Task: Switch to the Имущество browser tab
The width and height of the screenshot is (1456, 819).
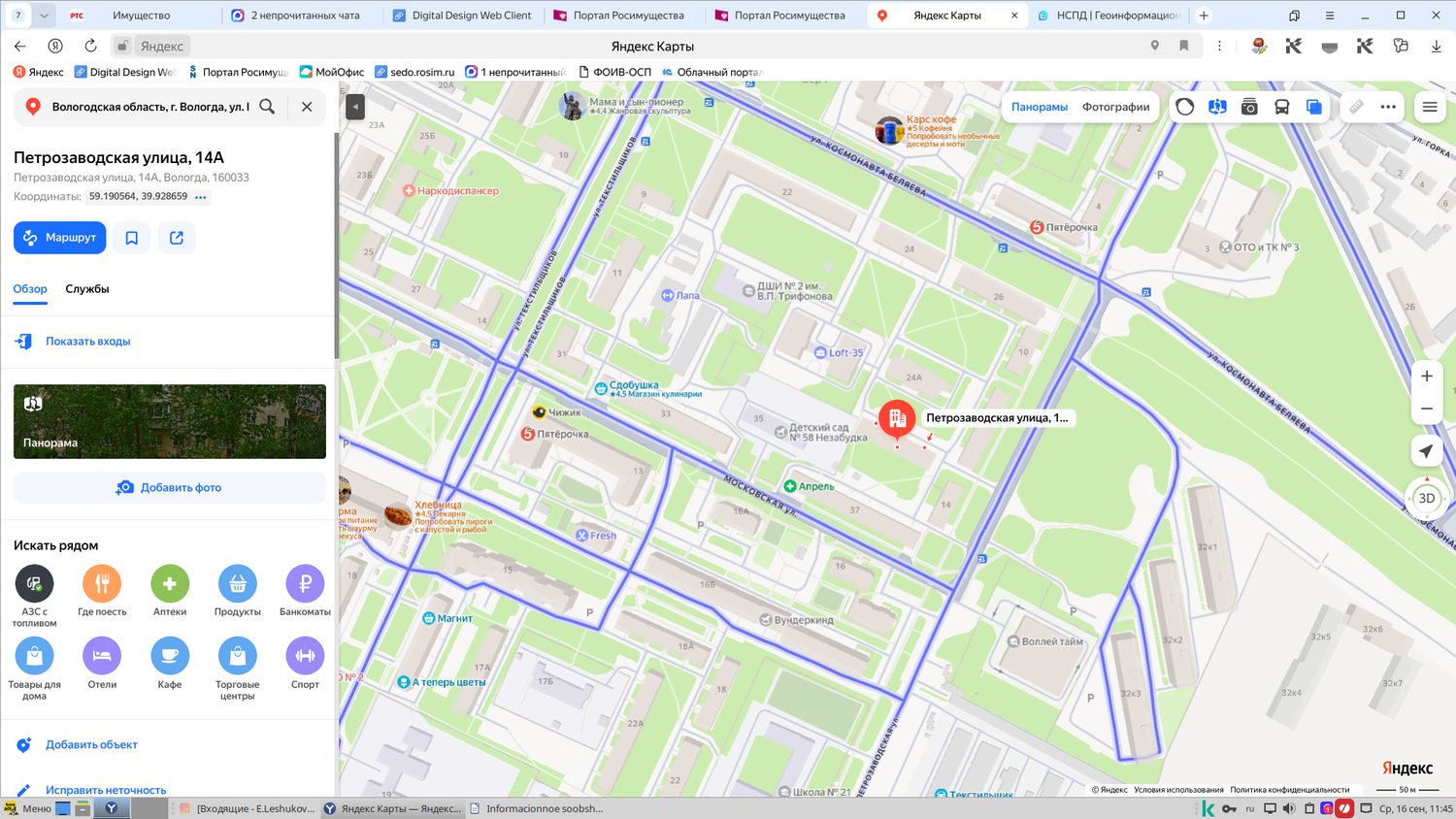Action: [x=141, y=16]
